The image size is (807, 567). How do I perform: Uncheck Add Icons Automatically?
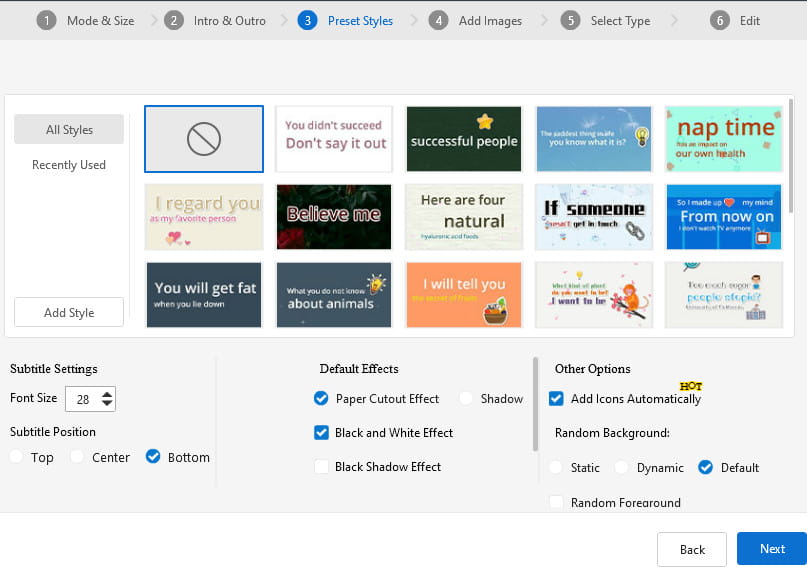click(x=557, y=399)
